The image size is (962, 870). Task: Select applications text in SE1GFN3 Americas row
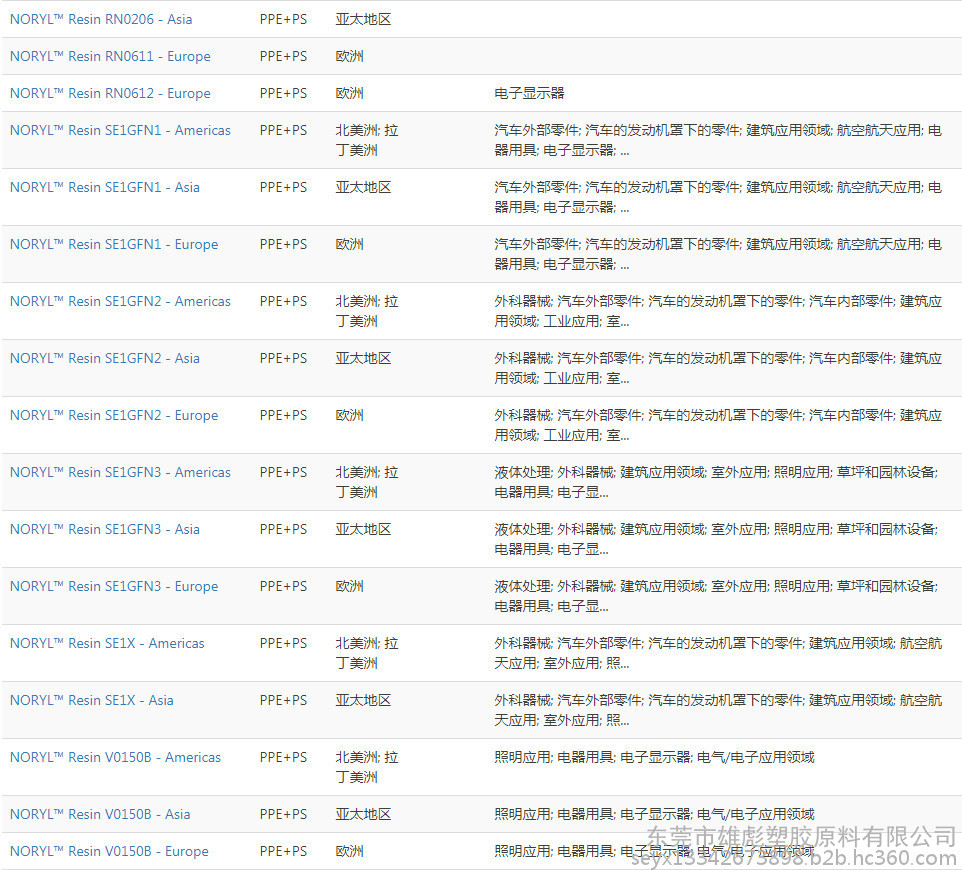(x=716, y=483)
